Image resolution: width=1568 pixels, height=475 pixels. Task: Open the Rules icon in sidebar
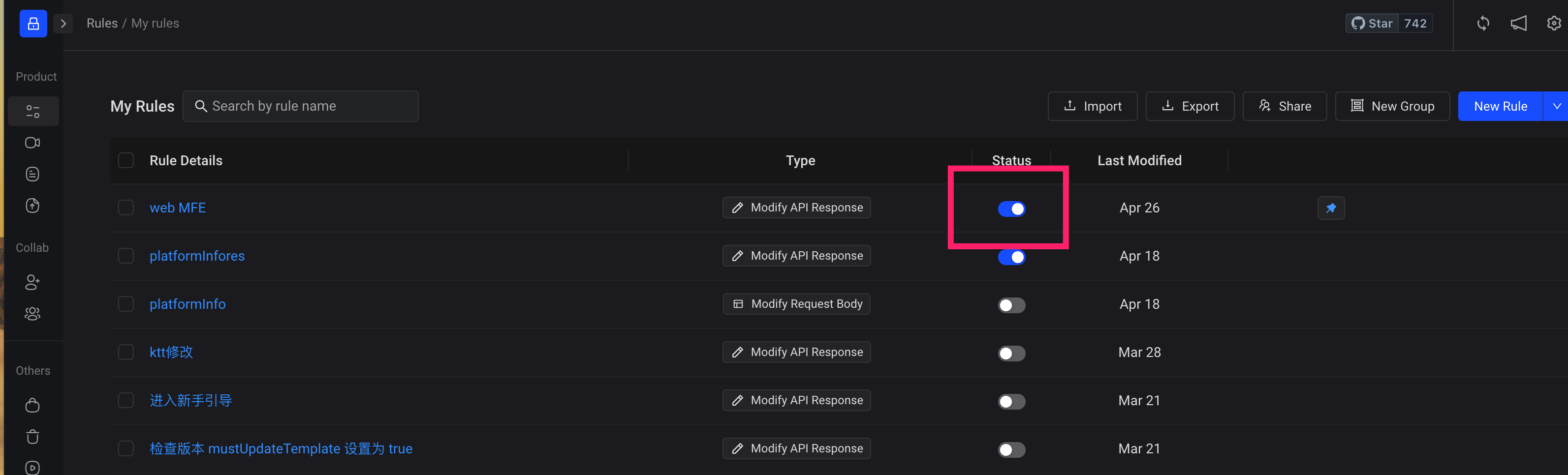[x=33, y=111]
